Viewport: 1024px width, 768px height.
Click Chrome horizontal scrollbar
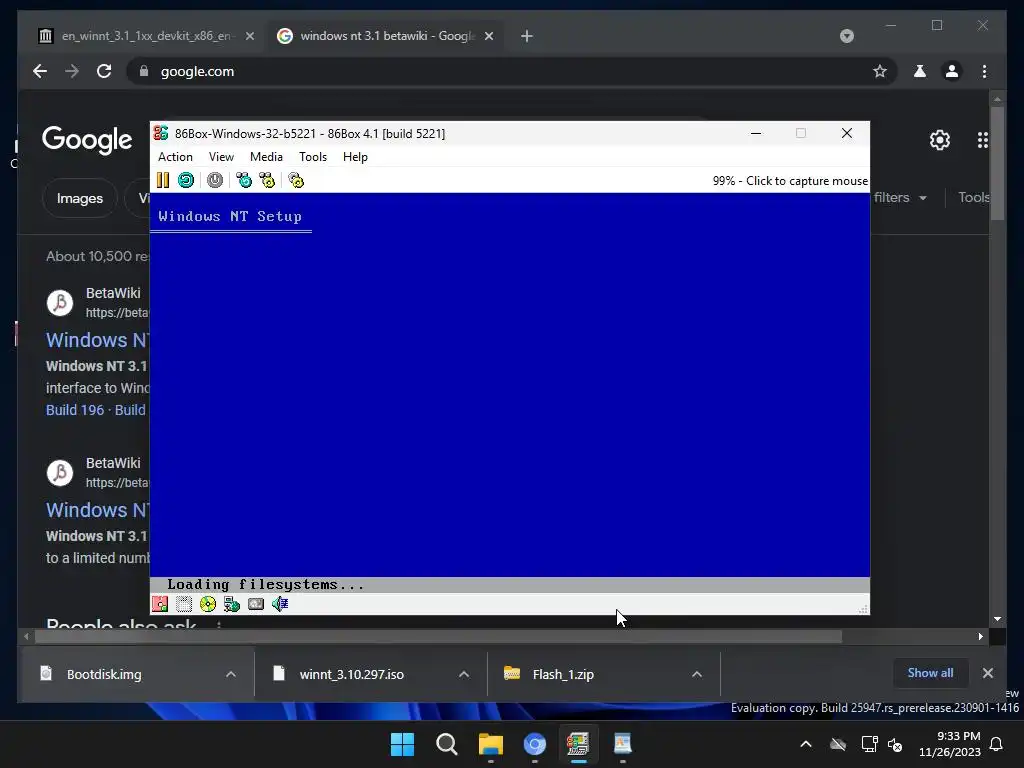[438, 636]
